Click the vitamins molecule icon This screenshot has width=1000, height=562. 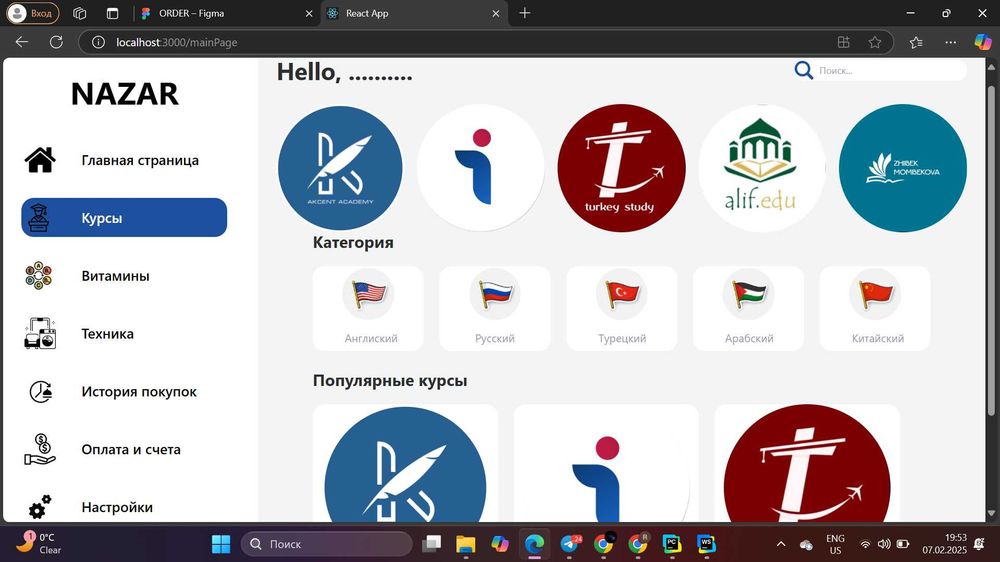pos(39,276)
